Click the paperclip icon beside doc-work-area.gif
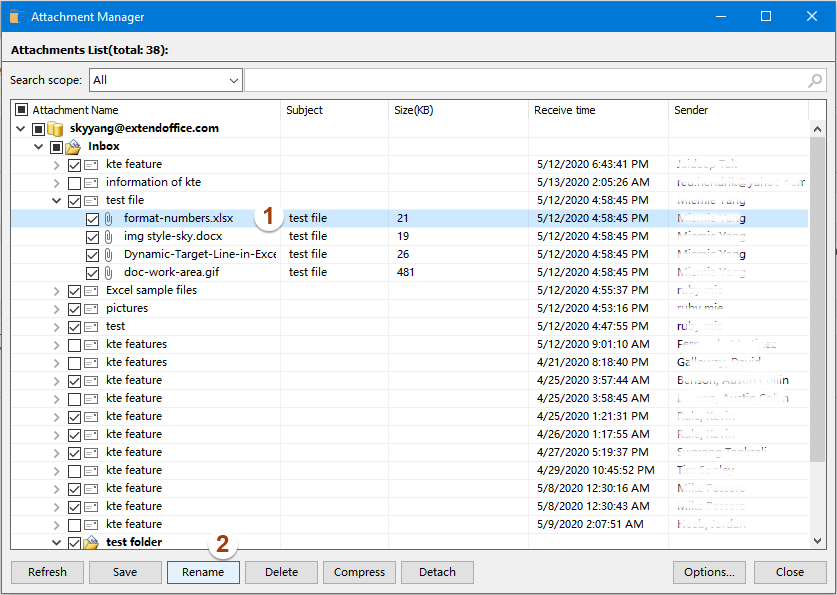 tap(108, 272)
